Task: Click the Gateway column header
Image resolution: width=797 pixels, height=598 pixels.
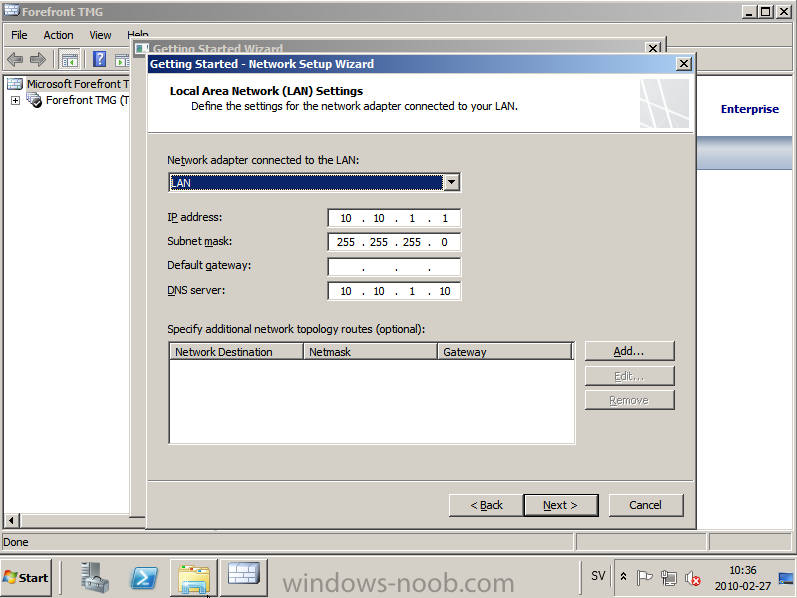Action: (505, 352)
